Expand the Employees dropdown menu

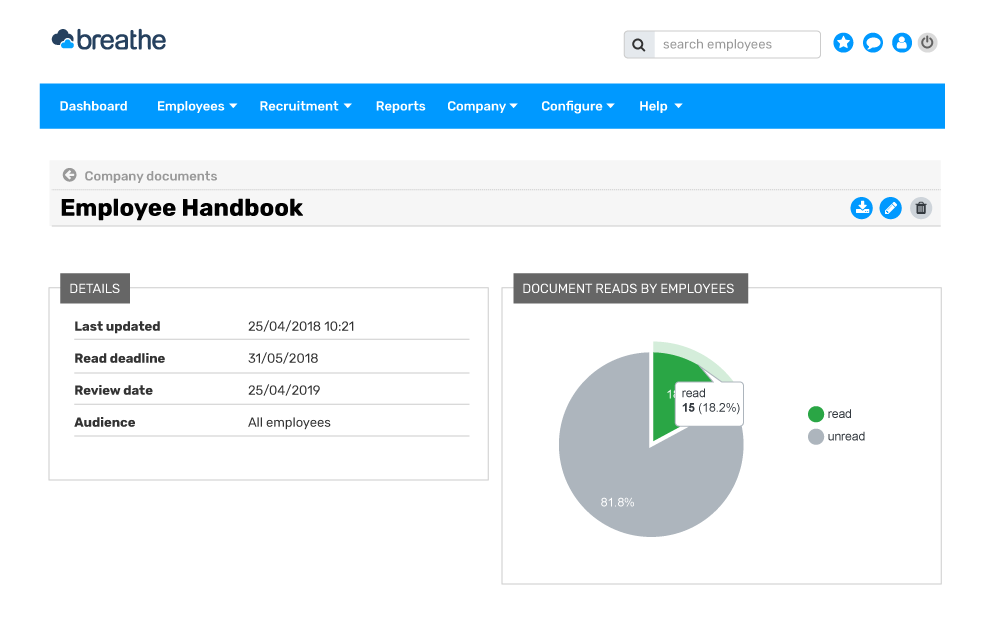(197, 106)
